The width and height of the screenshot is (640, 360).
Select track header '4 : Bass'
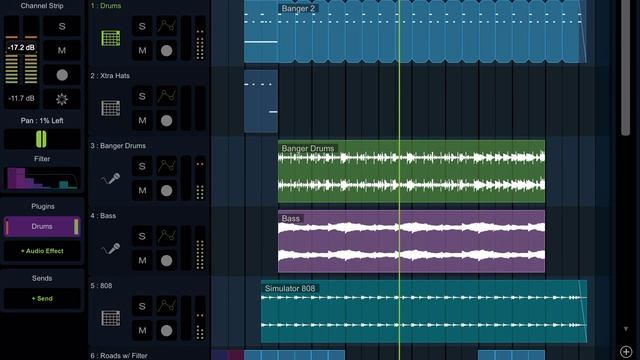click(103, 216)
